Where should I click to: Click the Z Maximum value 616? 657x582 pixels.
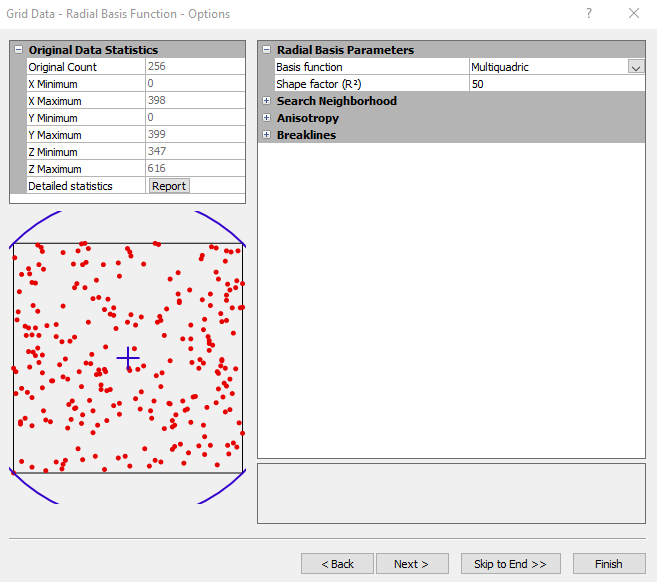pos(157,168)
